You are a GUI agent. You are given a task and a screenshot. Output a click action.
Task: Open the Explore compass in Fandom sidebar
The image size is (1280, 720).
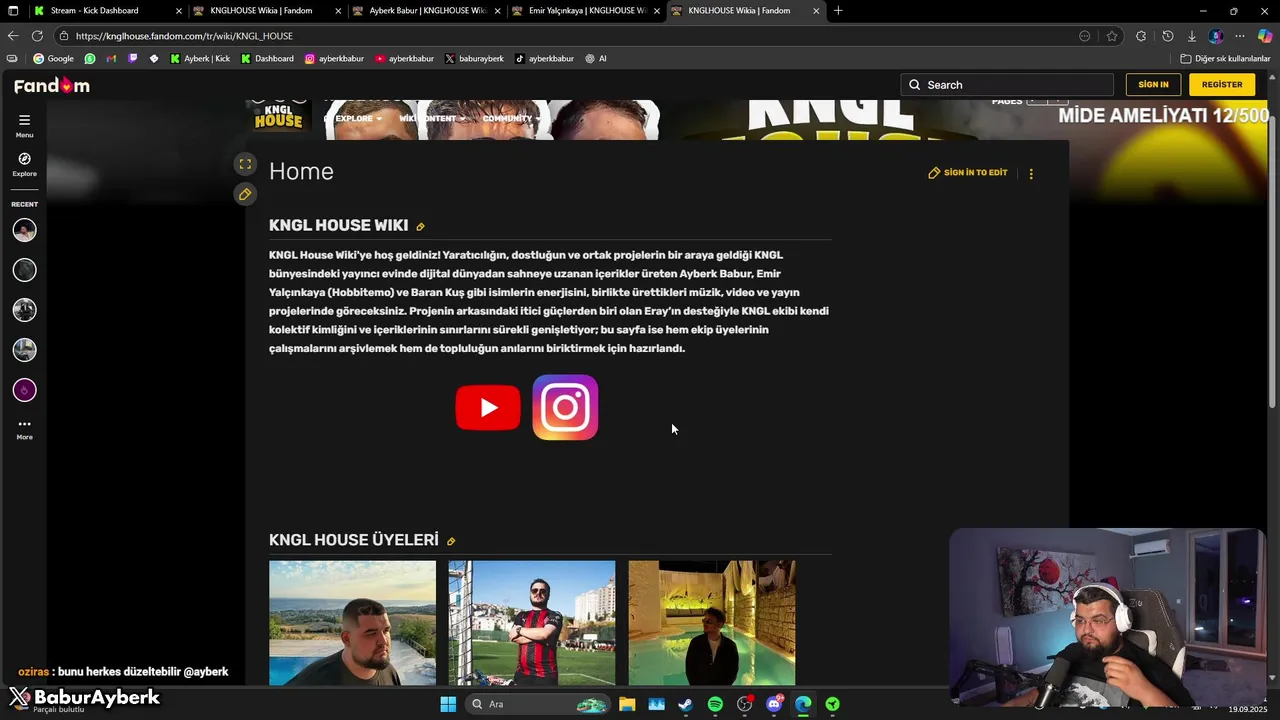[x=24, y=164]
